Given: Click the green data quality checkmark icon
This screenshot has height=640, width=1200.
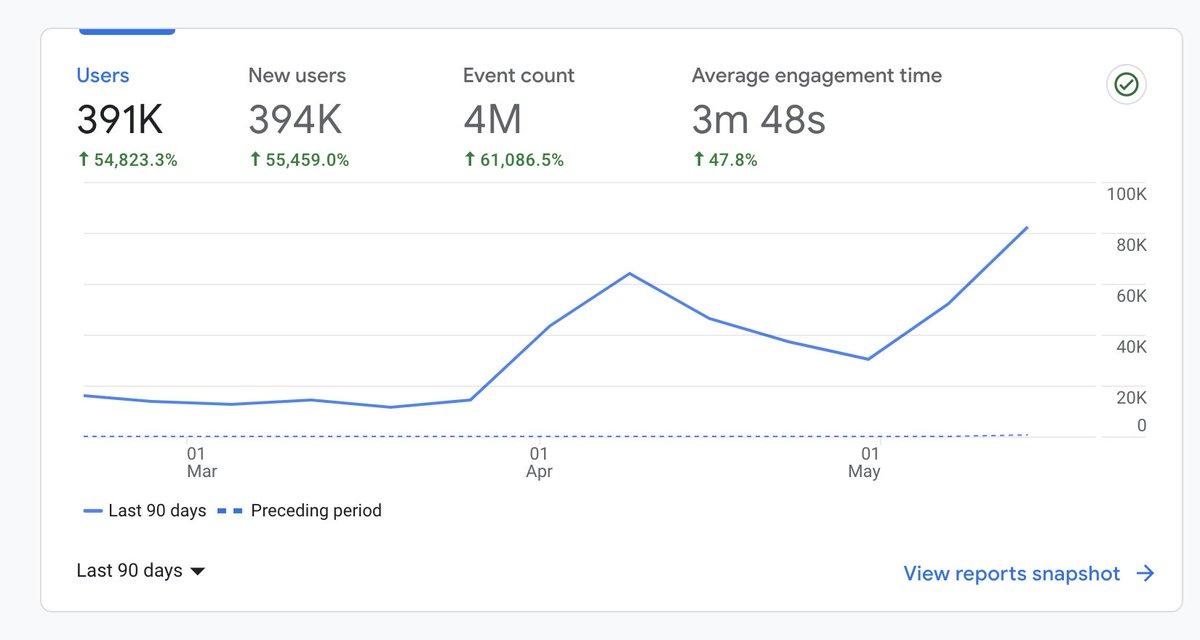Looking at the screenshot, I should pos(1126,85).
